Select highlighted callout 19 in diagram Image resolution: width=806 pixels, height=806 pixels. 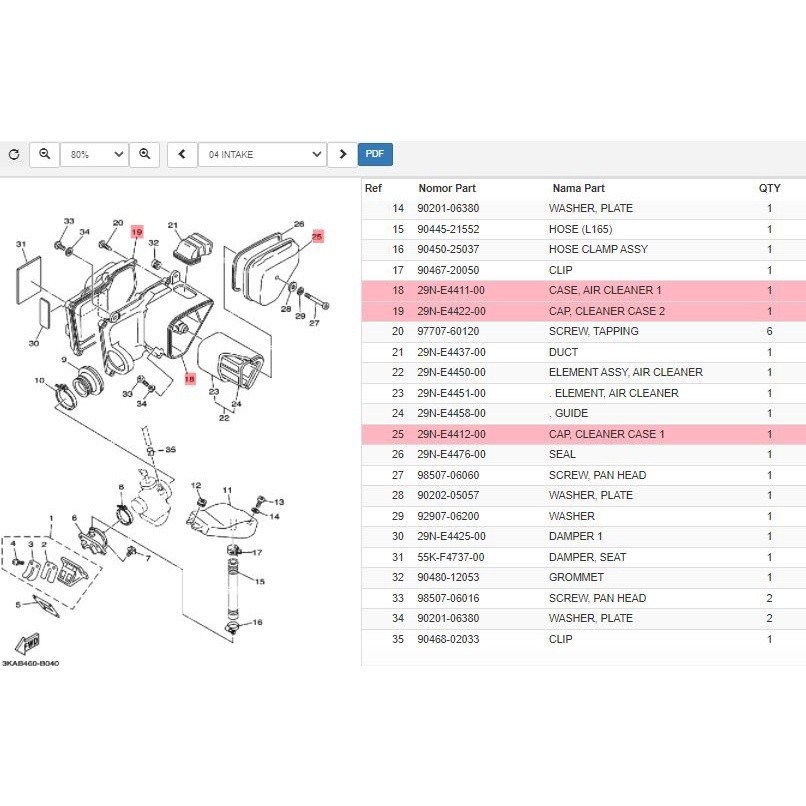[x=137, y=232]
